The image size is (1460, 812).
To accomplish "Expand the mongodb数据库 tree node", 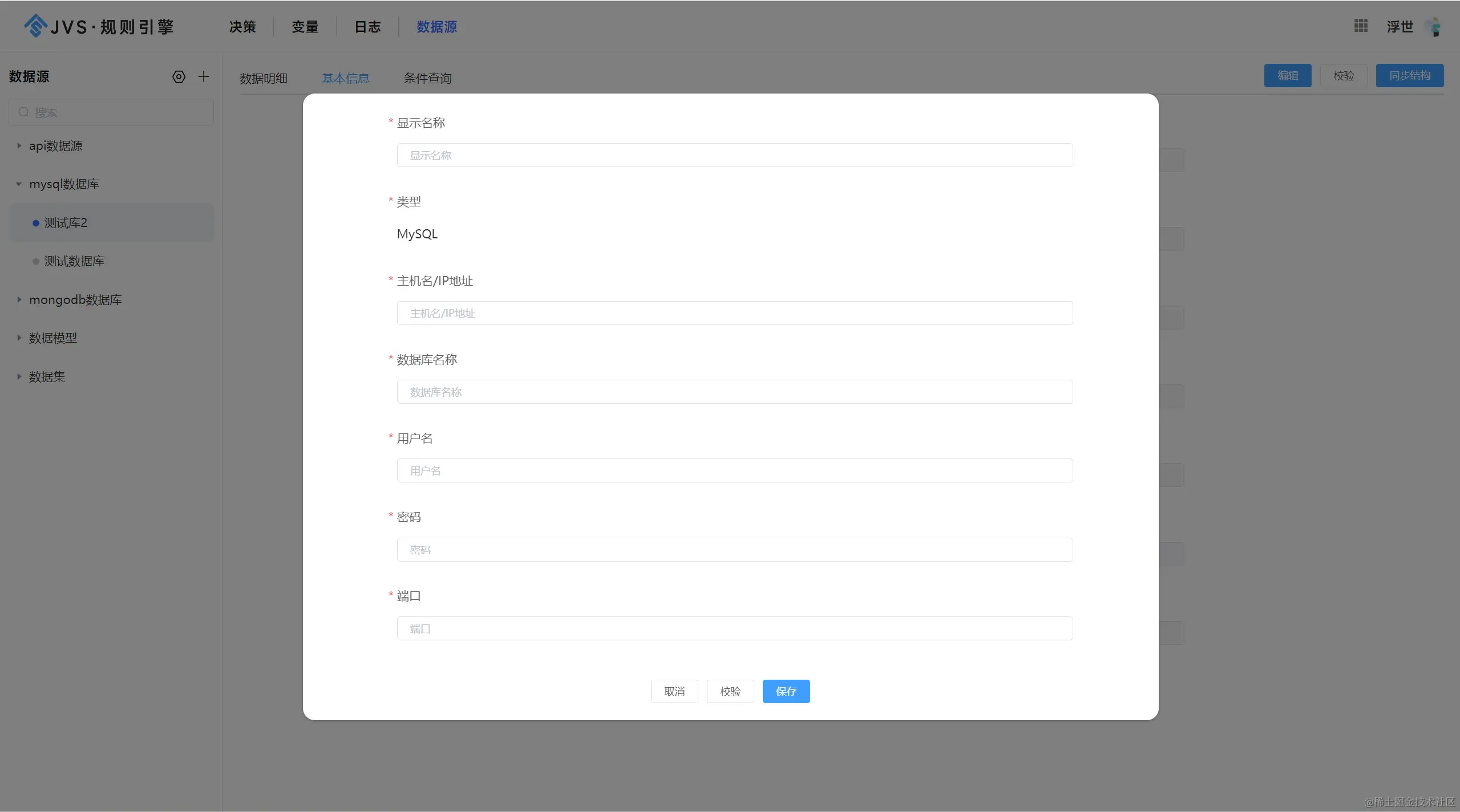I will point(19,299).
